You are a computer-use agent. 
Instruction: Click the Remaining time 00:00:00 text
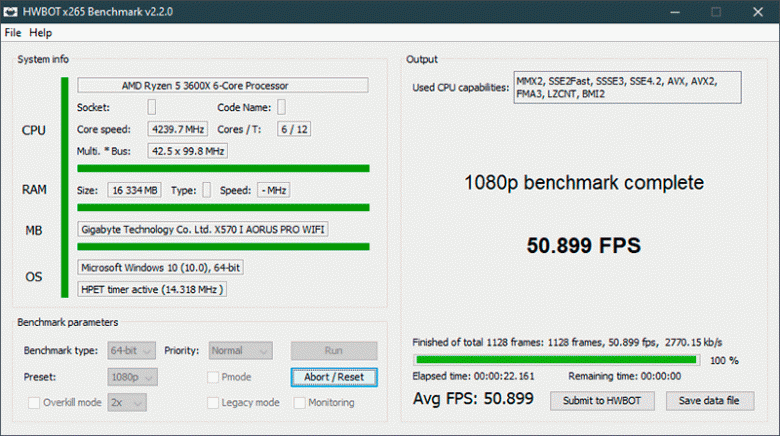pyautogui.click(x=625, y=376)
